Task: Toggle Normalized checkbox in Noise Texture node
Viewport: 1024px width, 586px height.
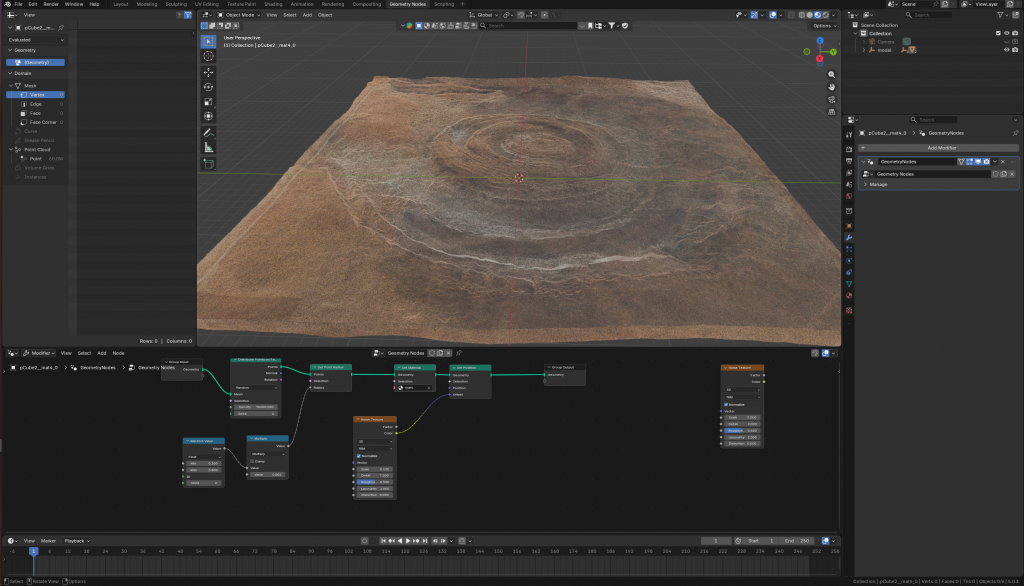Action: (x=360, y=456)
